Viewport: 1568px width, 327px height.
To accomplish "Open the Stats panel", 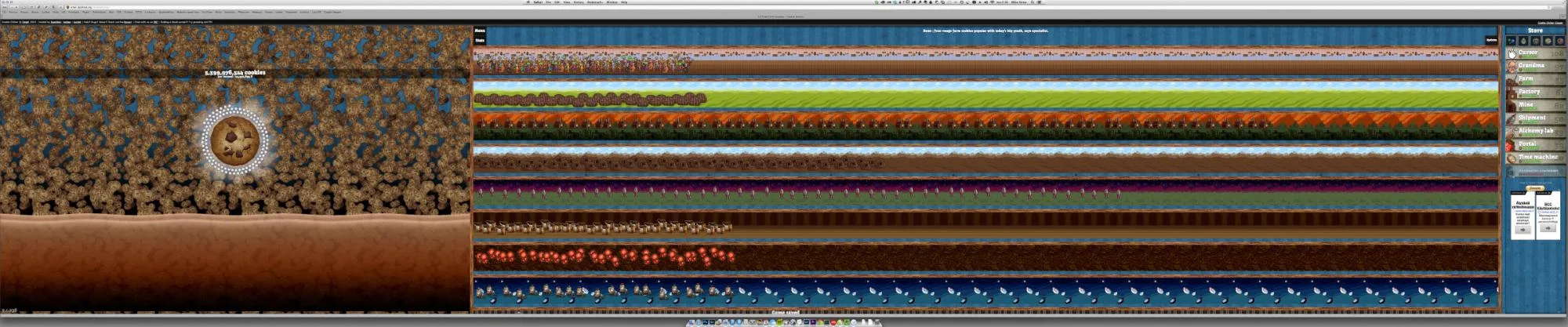I will [480, 40].
